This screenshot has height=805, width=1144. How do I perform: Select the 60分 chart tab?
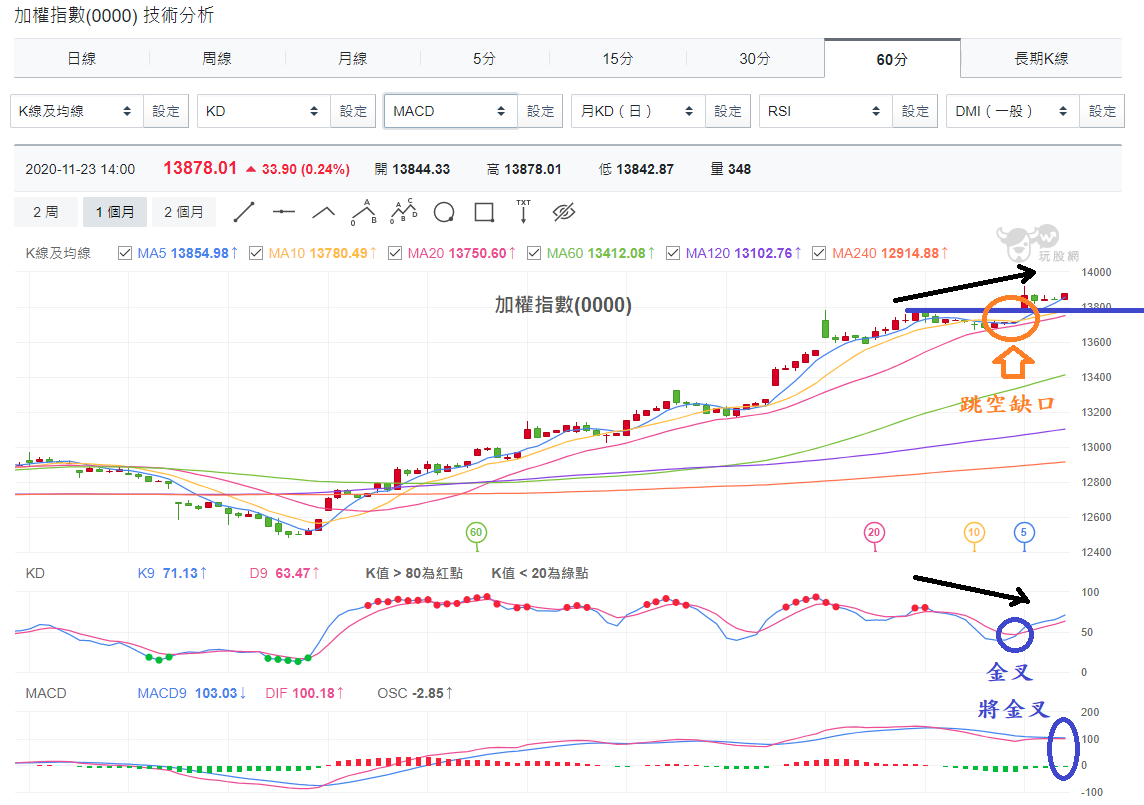[892, 59]
